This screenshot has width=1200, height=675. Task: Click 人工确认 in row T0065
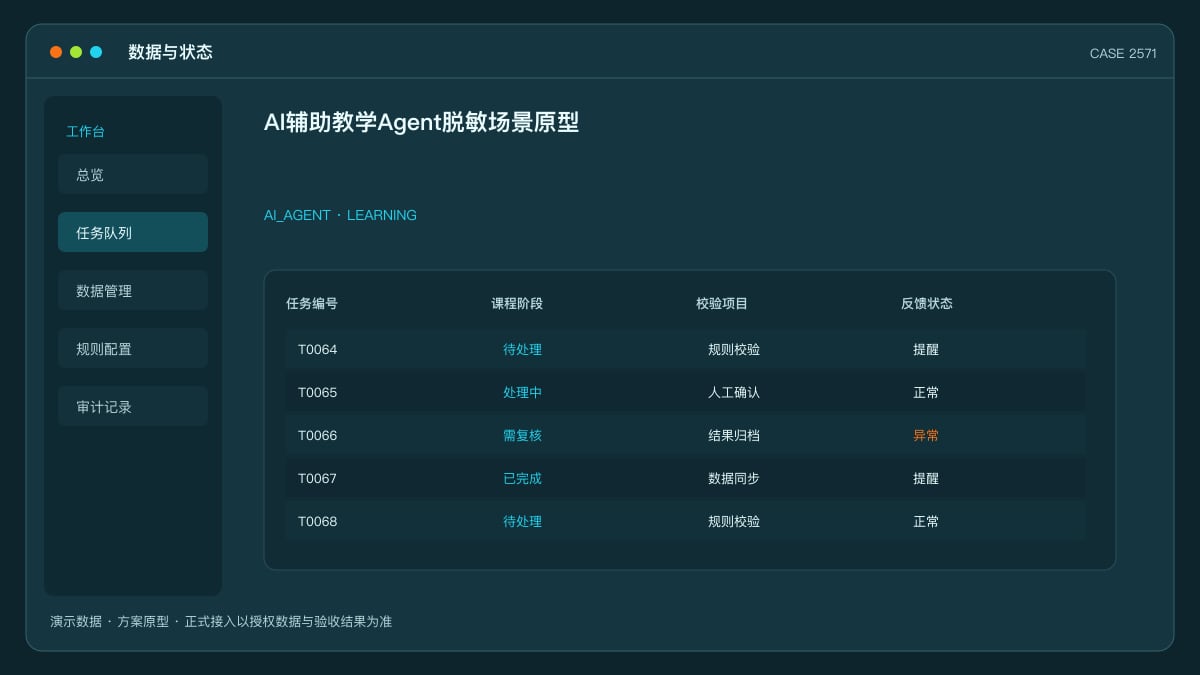pyautogui.click(x=734, y=393)
